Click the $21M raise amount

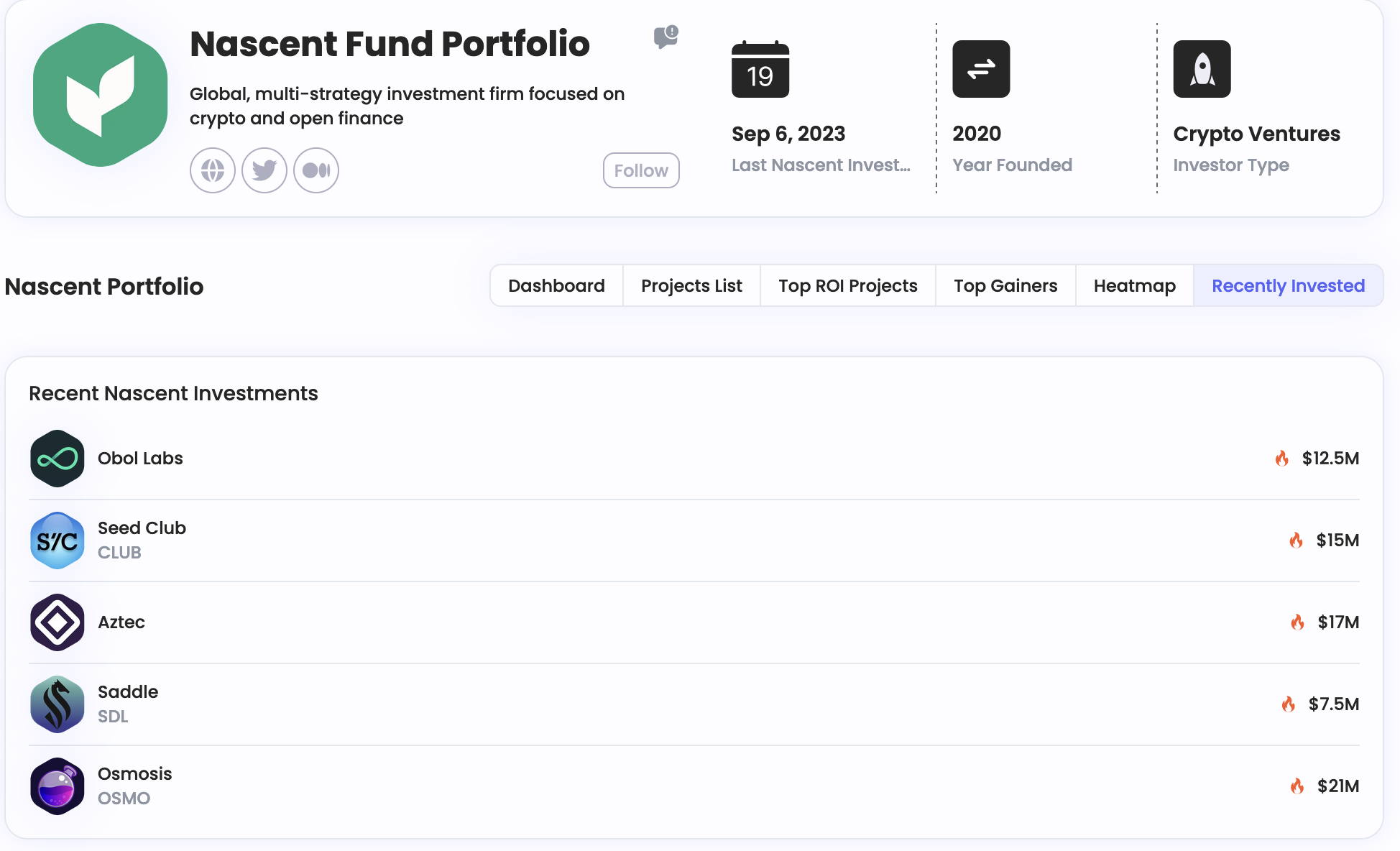(1338, 786)
